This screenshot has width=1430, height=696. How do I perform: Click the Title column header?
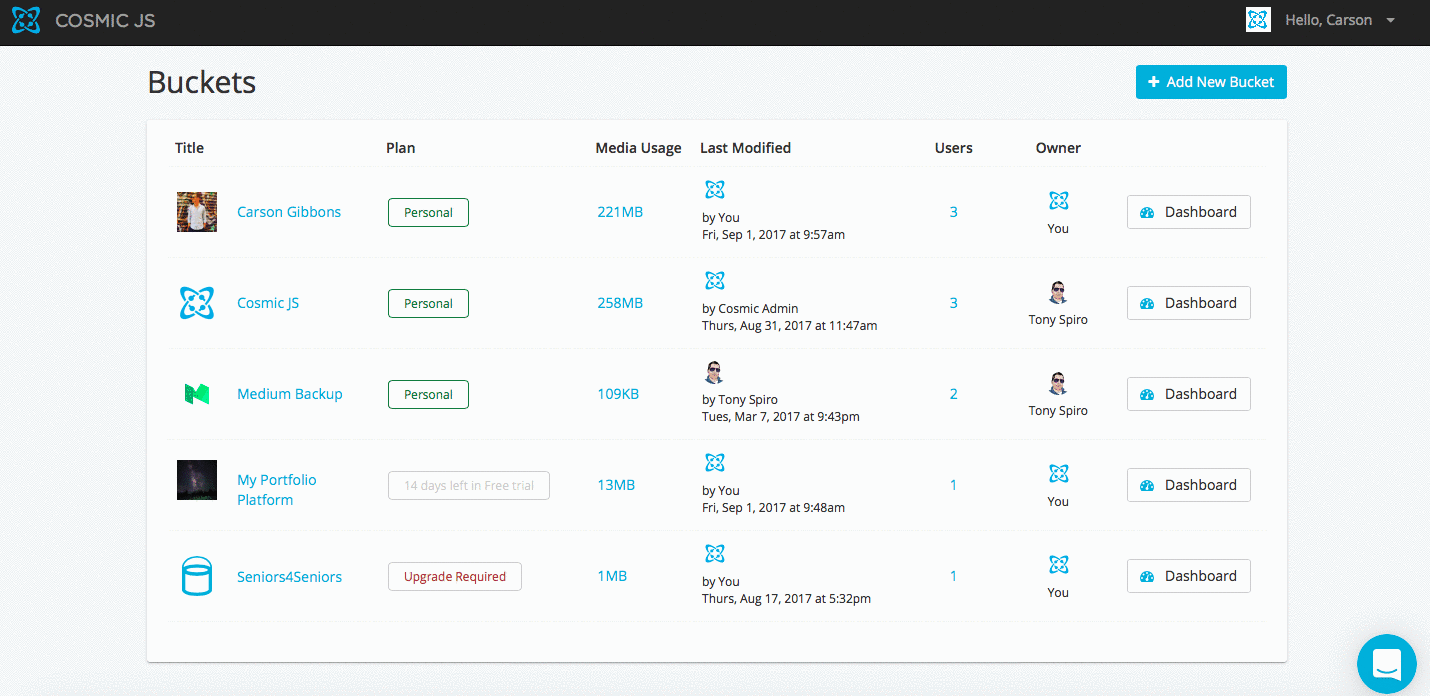pyautogui.click(x=189, y=148)
